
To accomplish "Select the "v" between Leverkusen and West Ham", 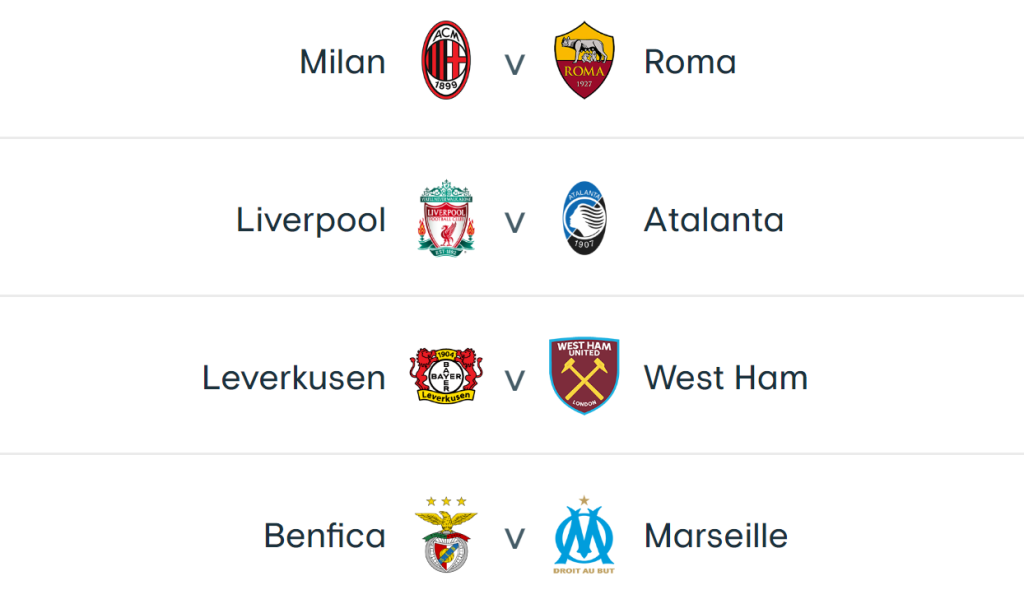I will (x=514, y=380).
